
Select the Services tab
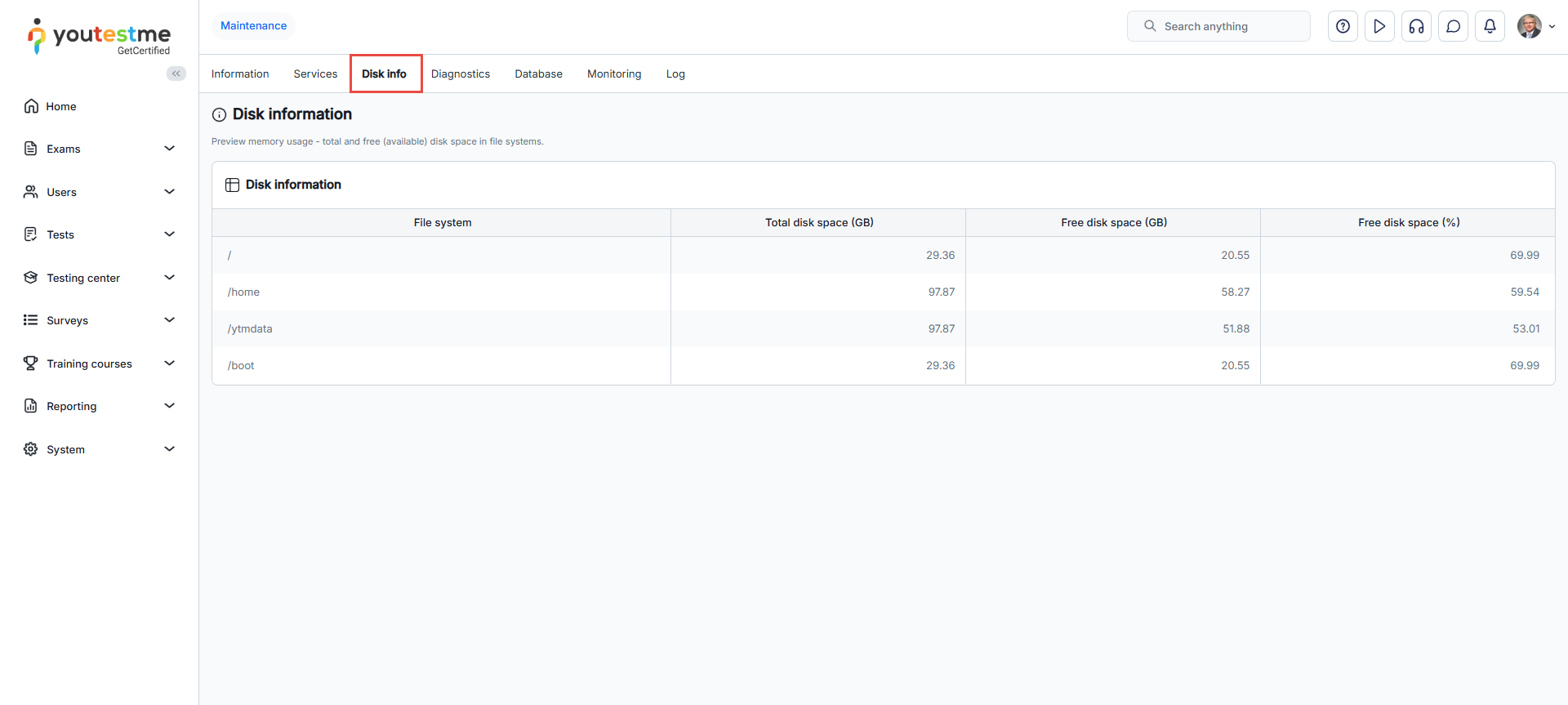click(x=315, y=74)
